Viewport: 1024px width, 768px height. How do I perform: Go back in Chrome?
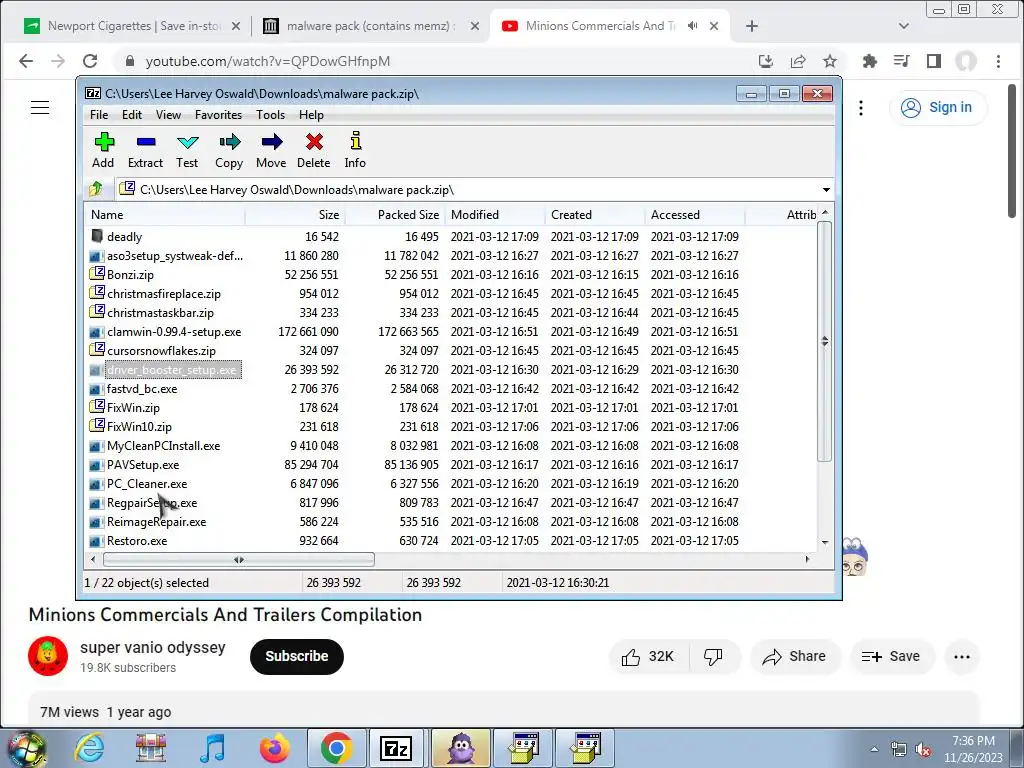(26, 61)
